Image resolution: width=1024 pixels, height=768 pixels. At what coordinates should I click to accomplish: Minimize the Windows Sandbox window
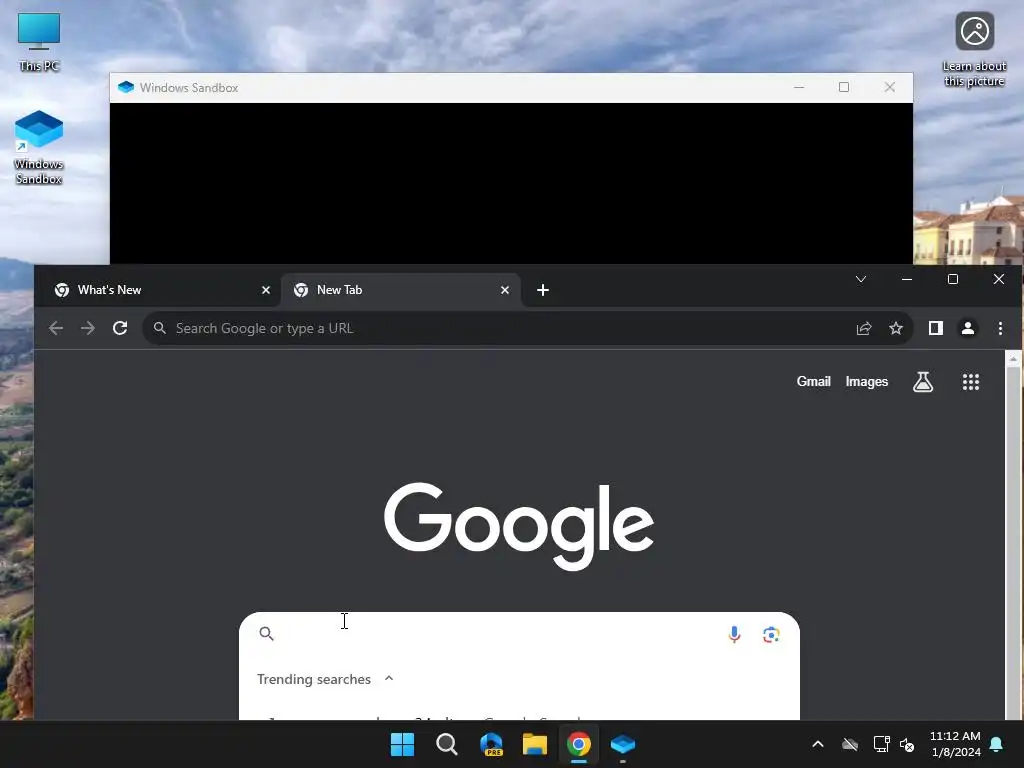(x=799, y=87)
